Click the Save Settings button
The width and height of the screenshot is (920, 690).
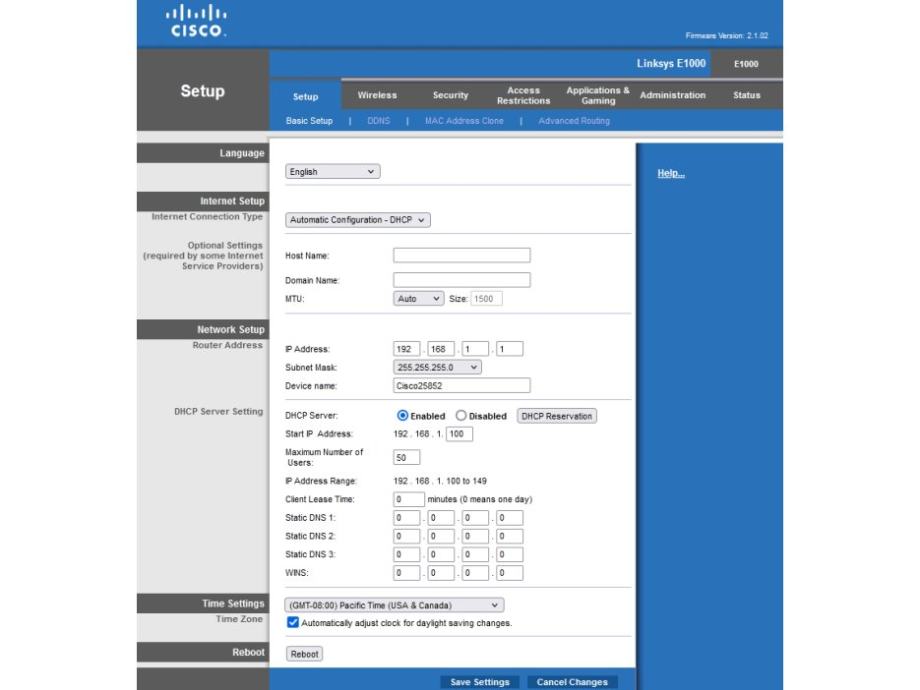[480, 682]
